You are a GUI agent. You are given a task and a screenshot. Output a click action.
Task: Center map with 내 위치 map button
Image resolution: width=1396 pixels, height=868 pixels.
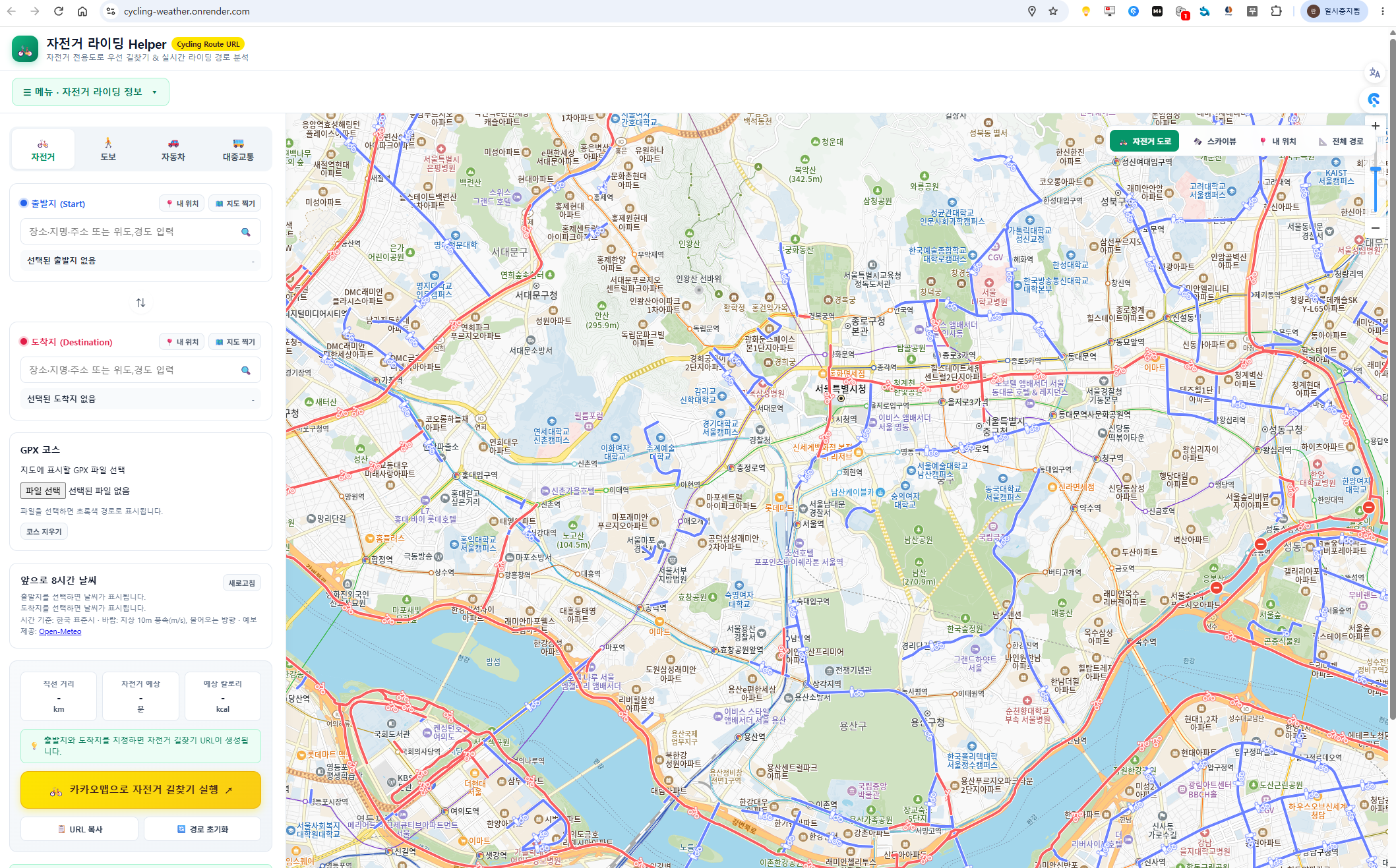[1277, 142]
